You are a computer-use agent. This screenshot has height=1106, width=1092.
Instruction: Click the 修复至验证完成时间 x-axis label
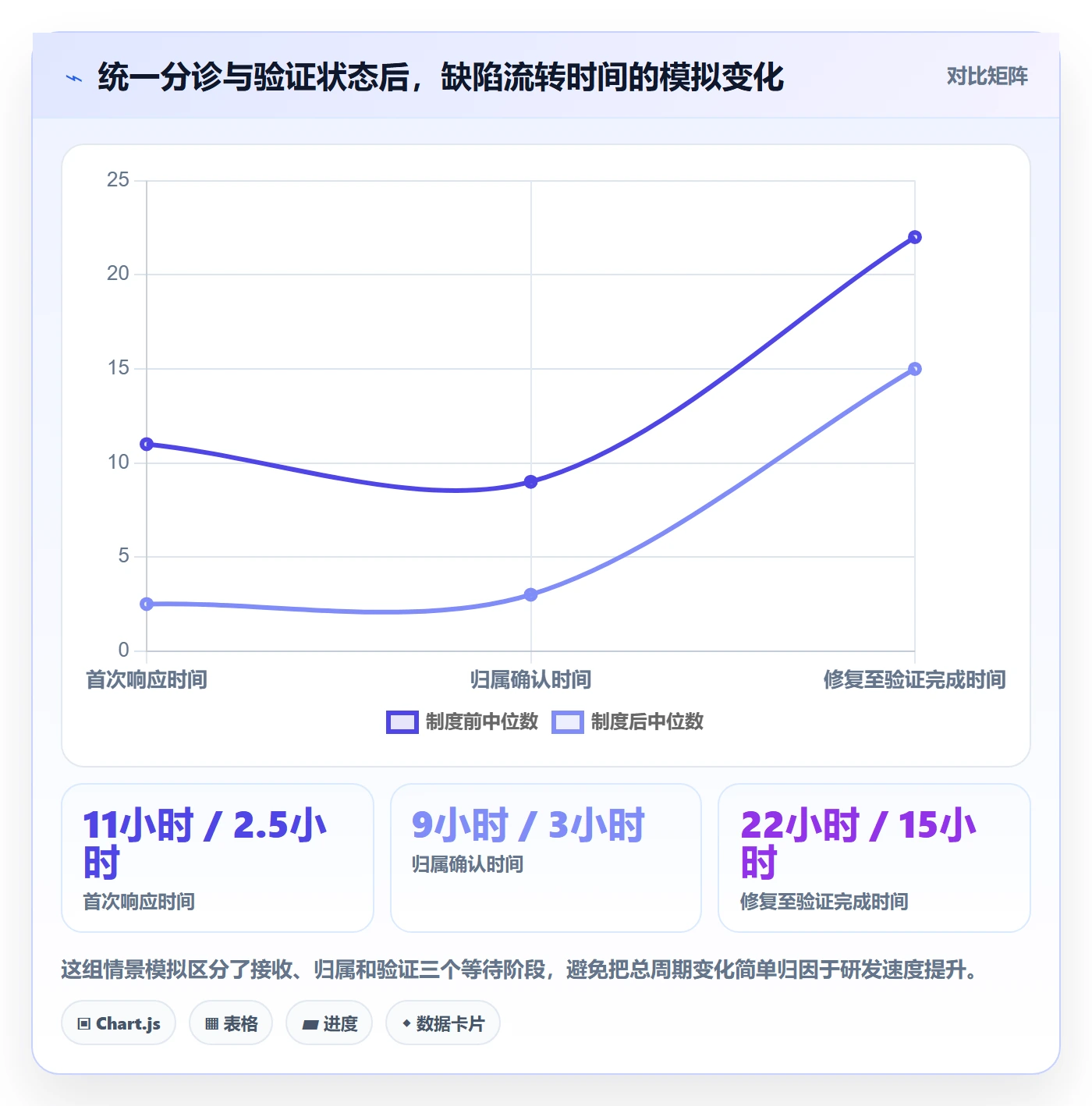click(x=915, y=680)
